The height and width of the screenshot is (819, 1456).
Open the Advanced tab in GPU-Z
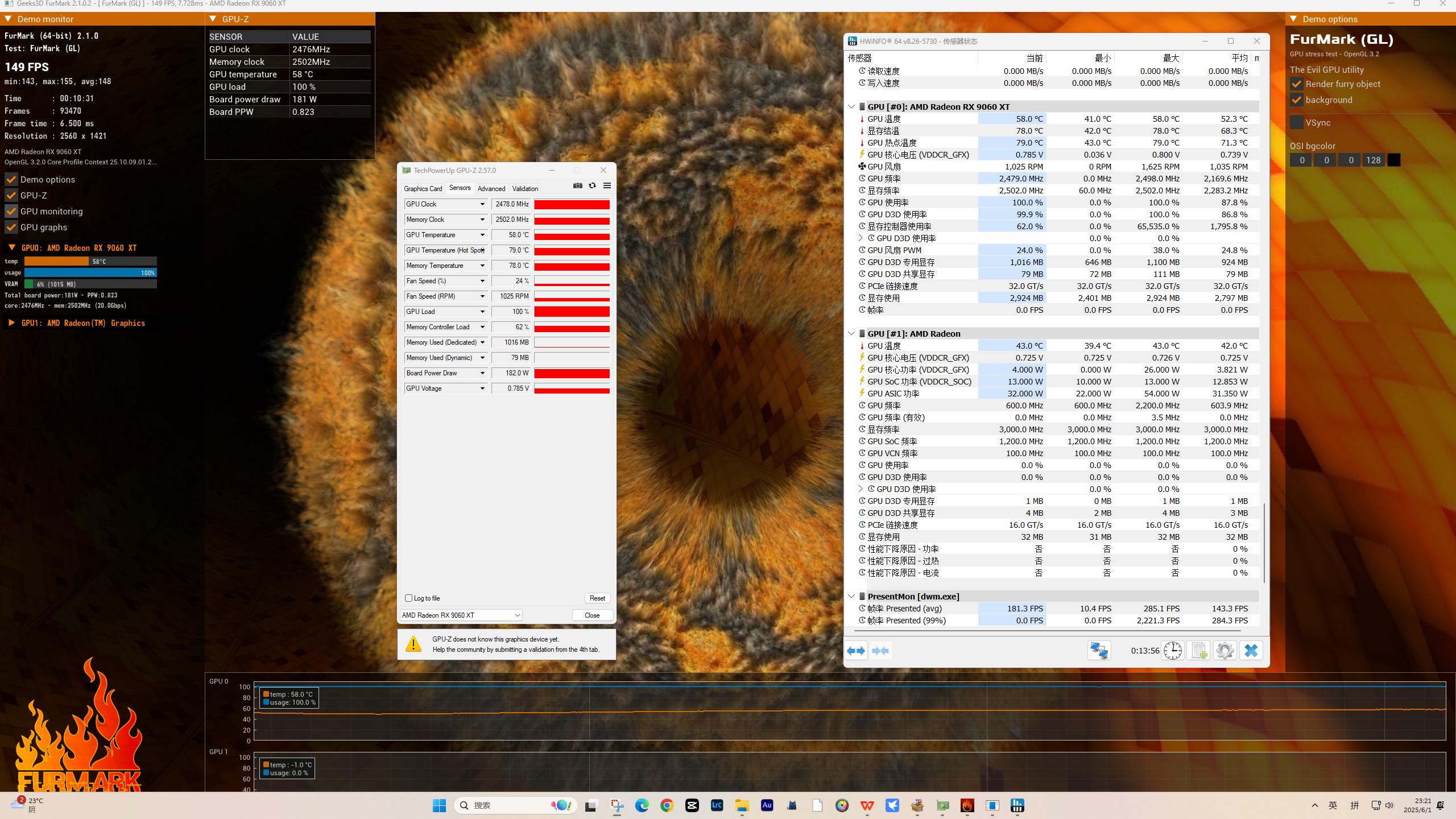[491, 189]
